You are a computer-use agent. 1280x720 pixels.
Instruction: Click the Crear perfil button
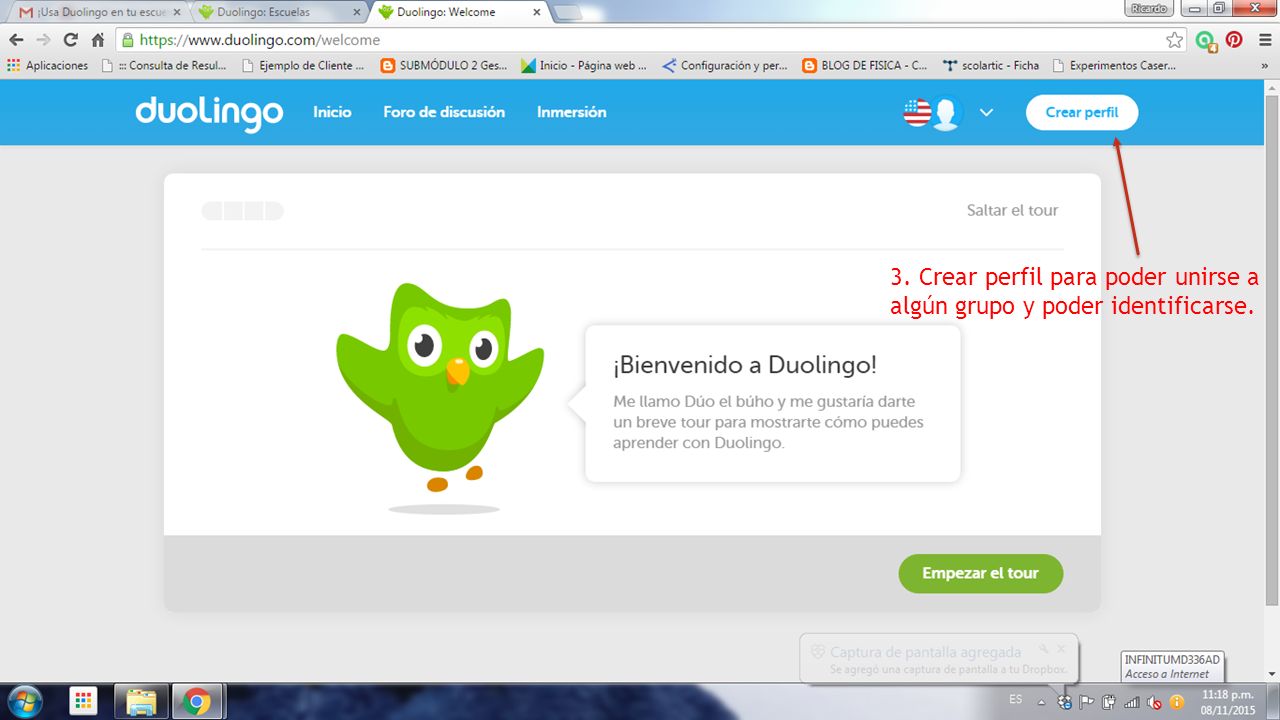(1082, 113)
